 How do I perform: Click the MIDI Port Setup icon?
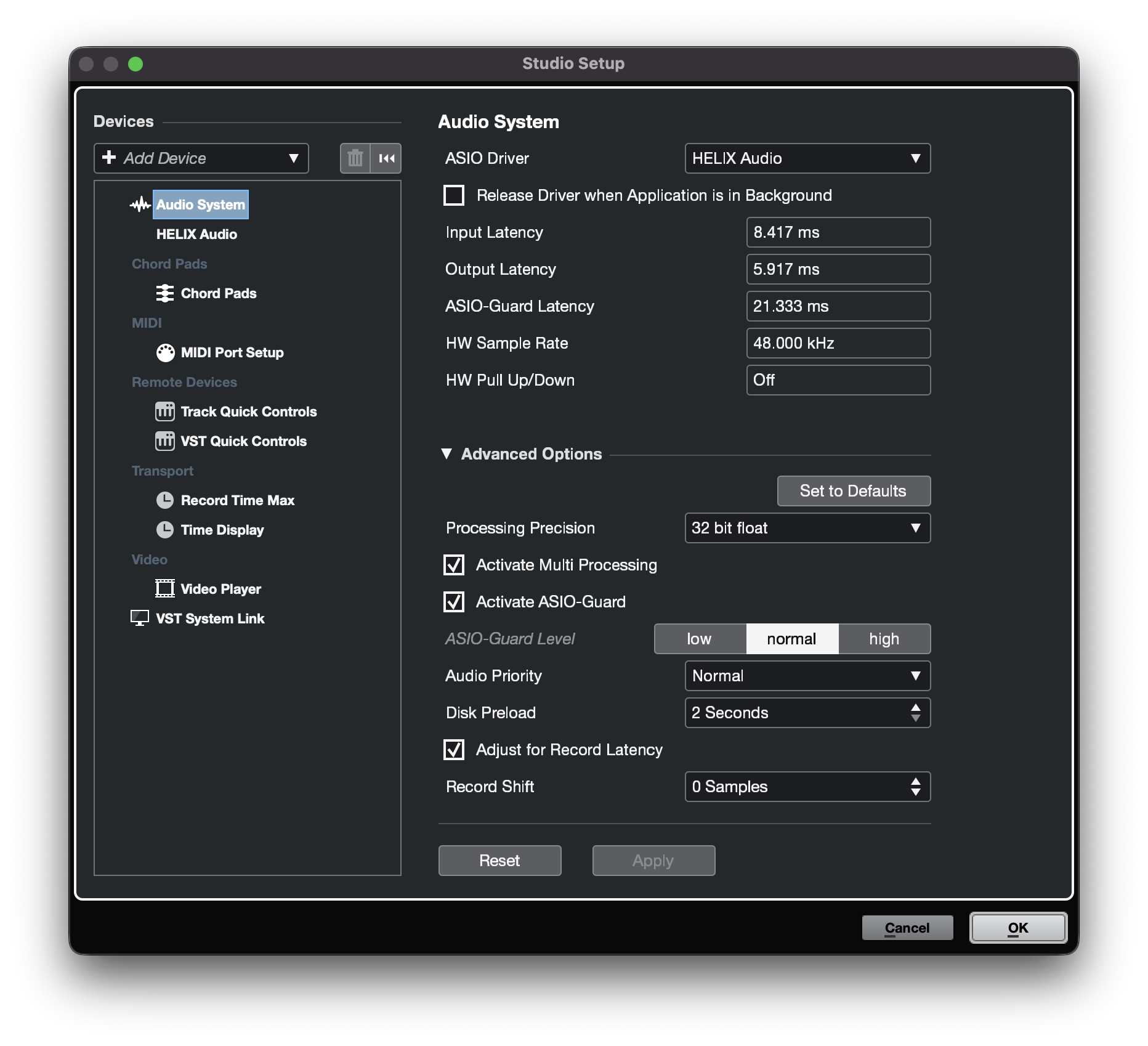pos(165,352)
